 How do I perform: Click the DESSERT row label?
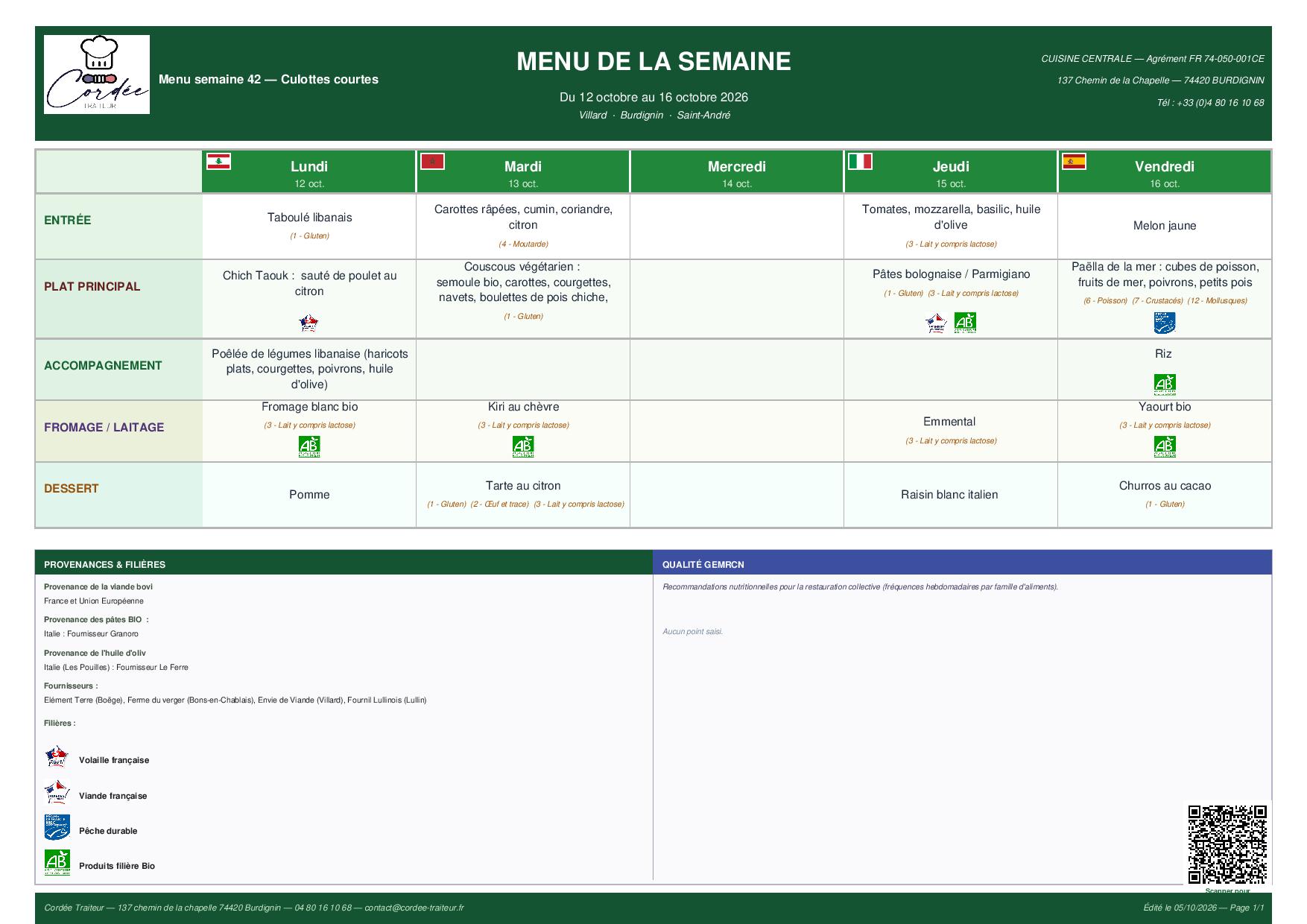[71, 488]
